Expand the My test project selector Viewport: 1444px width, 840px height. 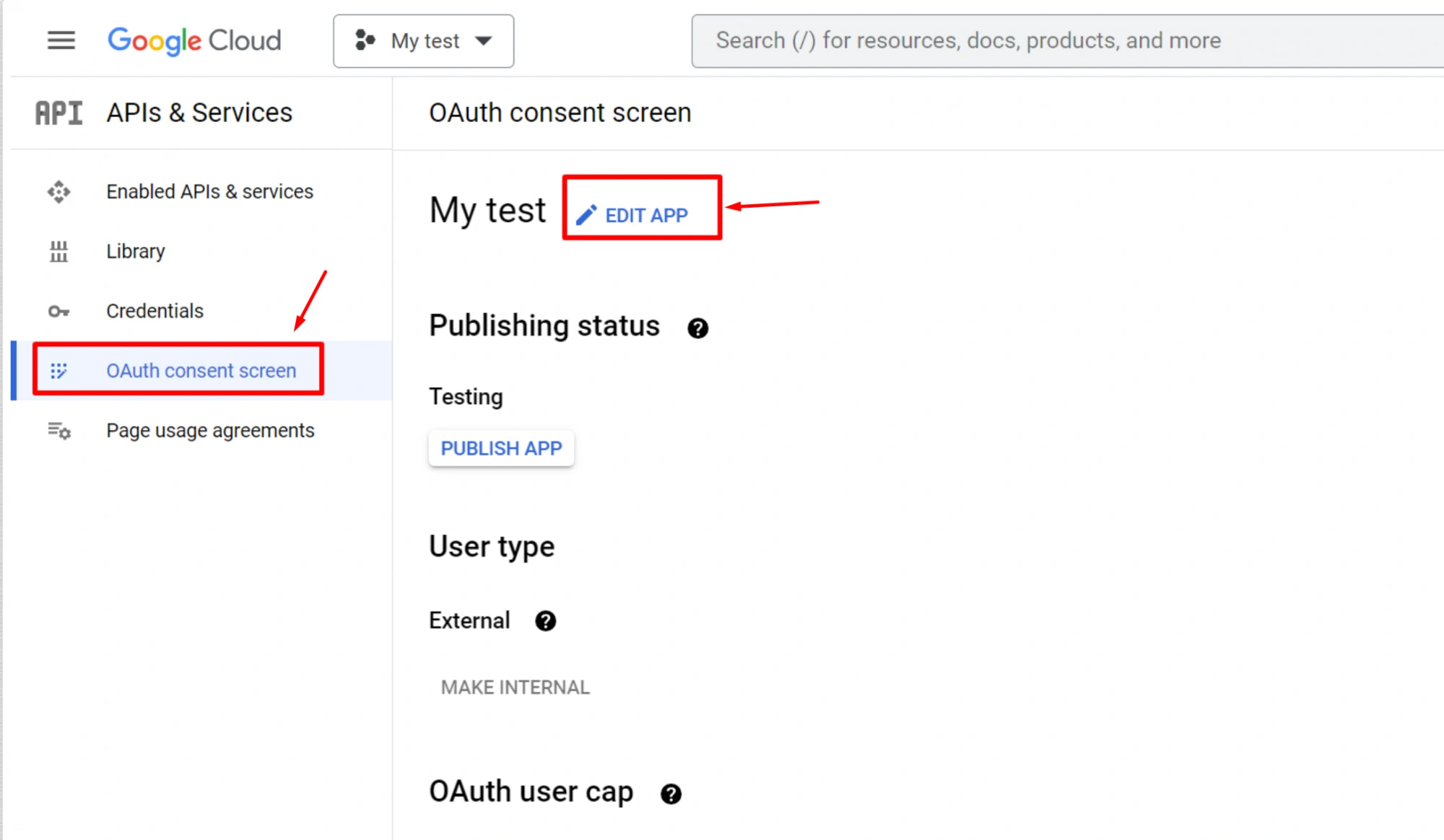click(424, 41)
